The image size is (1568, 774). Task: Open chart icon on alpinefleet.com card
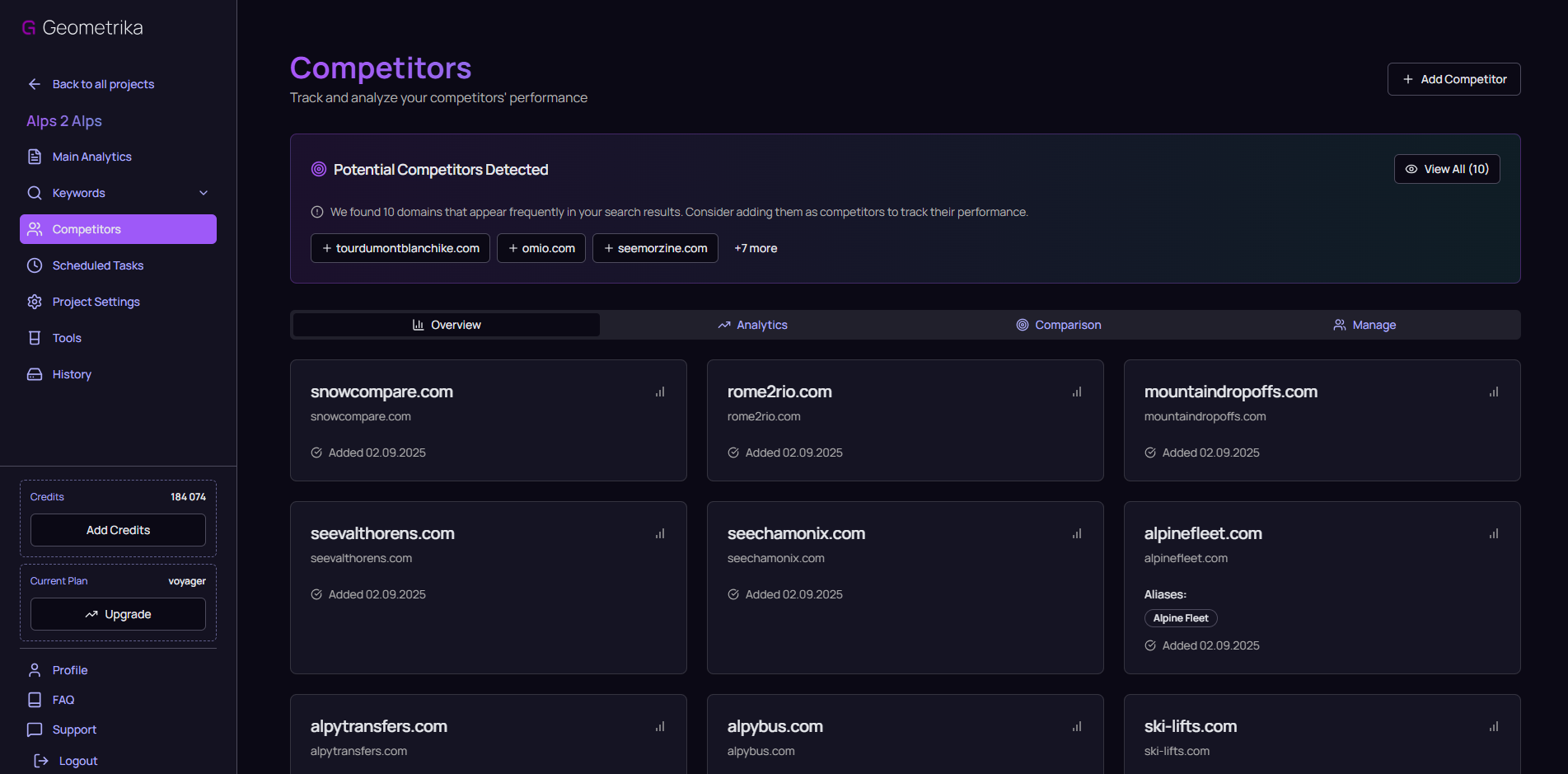(x=1494, y=534)
